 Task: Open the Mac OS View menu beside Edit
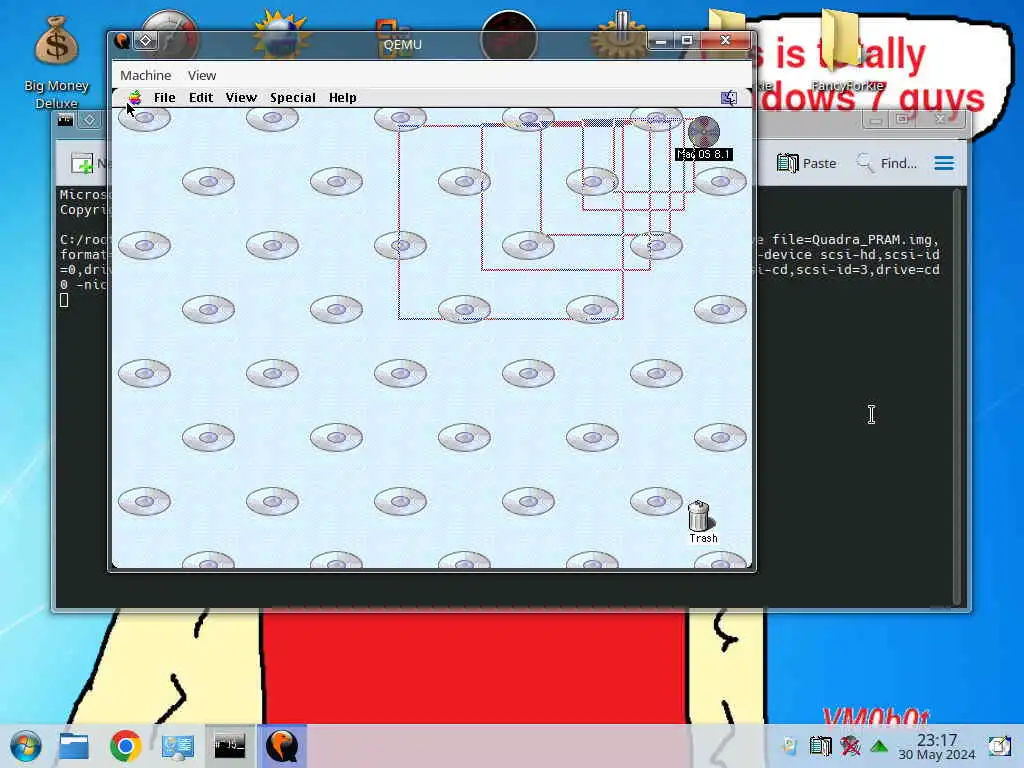[241, 97]
